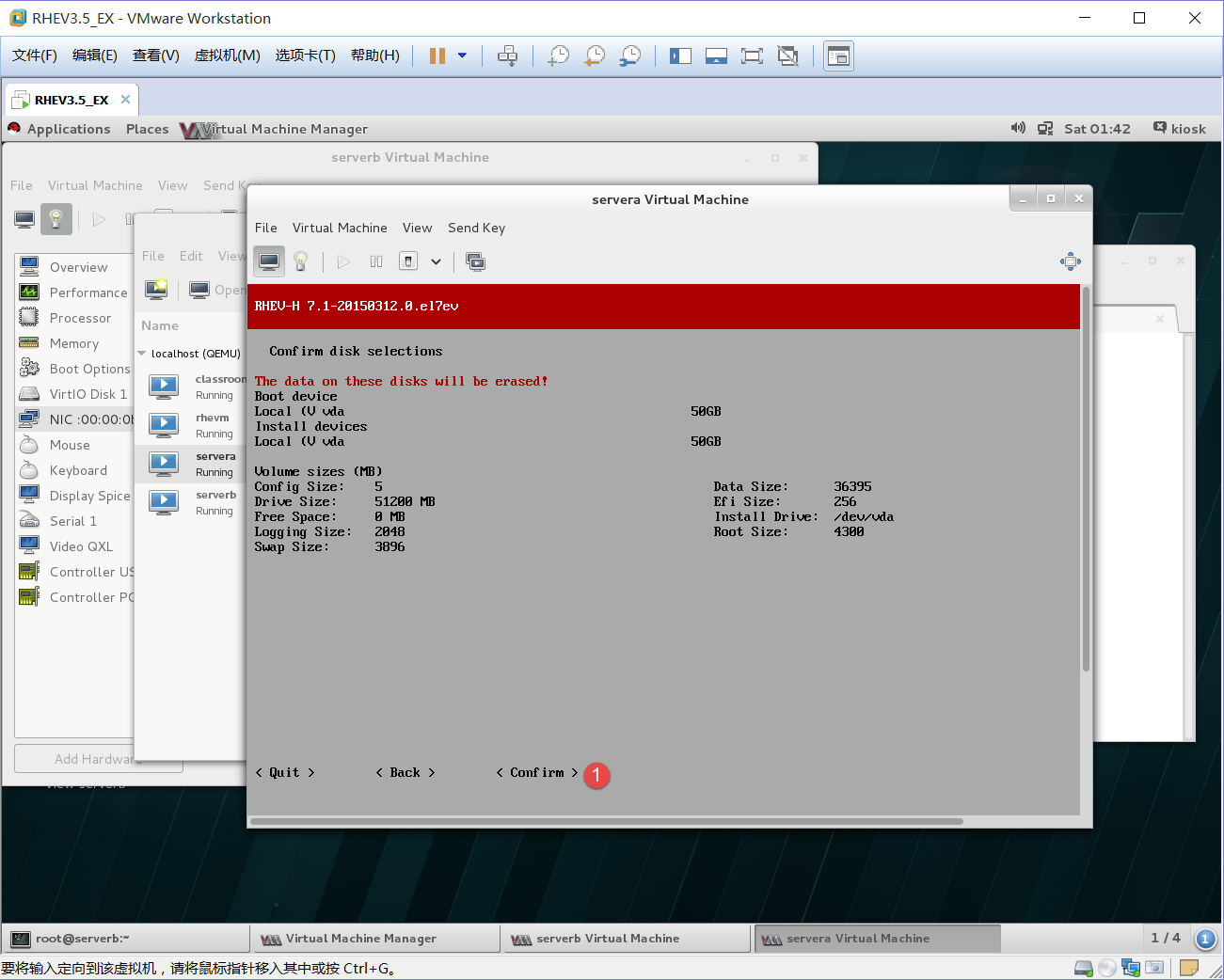
Task: Power on servera via play icon
Action: click(x=343, y=261)
